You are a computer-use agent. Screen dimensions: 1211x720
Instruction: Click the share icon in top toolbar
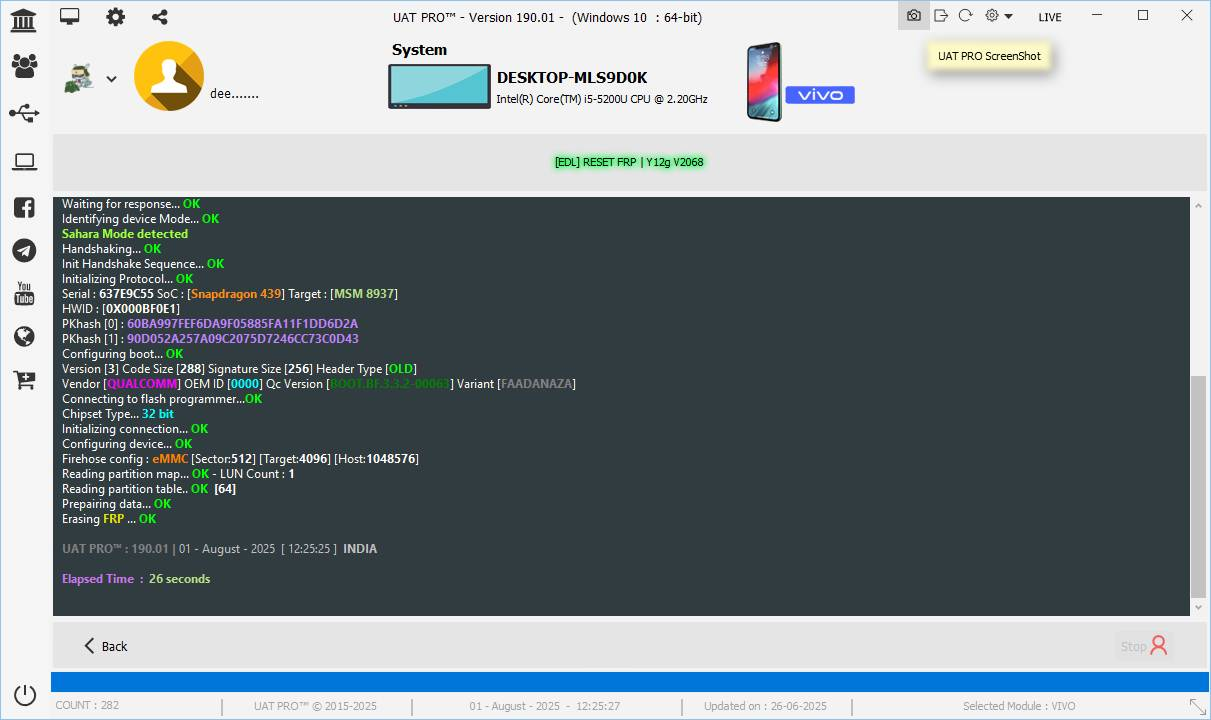[160, 17]
